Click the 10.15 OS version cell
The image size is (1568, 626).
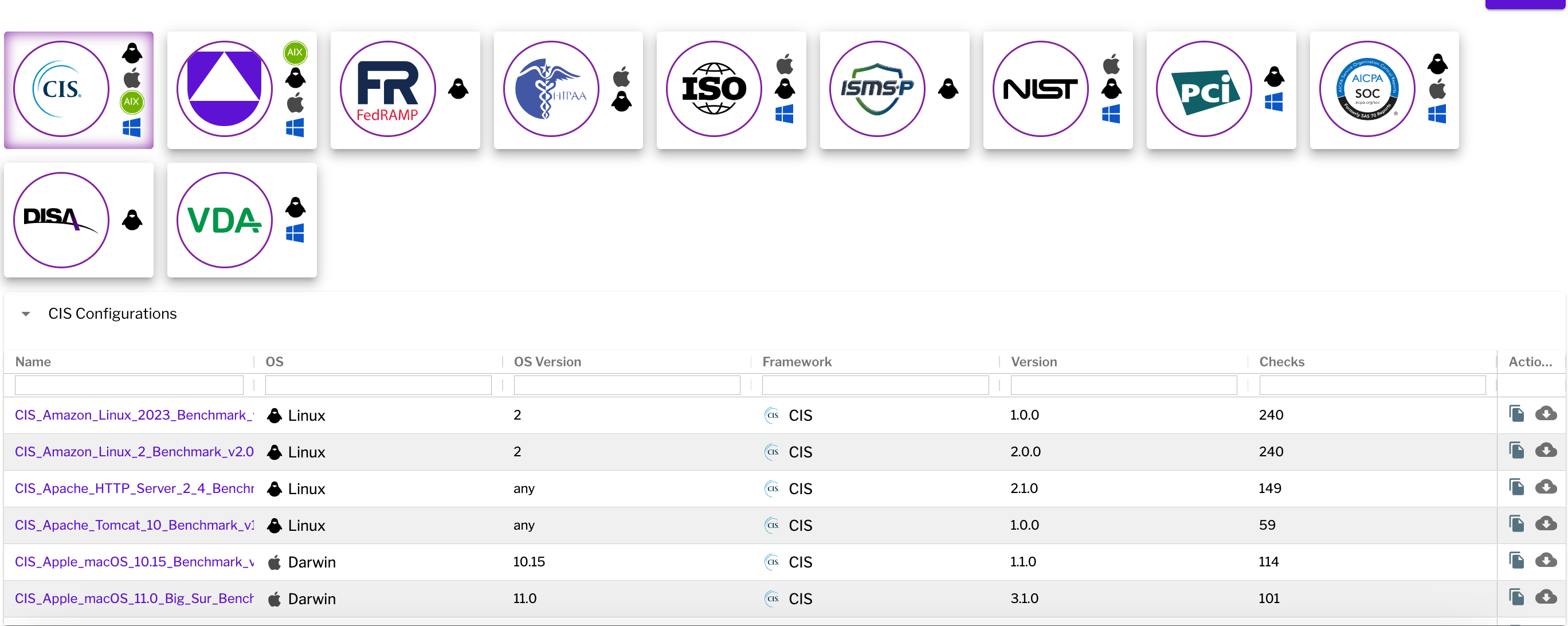pyautogui.click(x=528, y=561)
